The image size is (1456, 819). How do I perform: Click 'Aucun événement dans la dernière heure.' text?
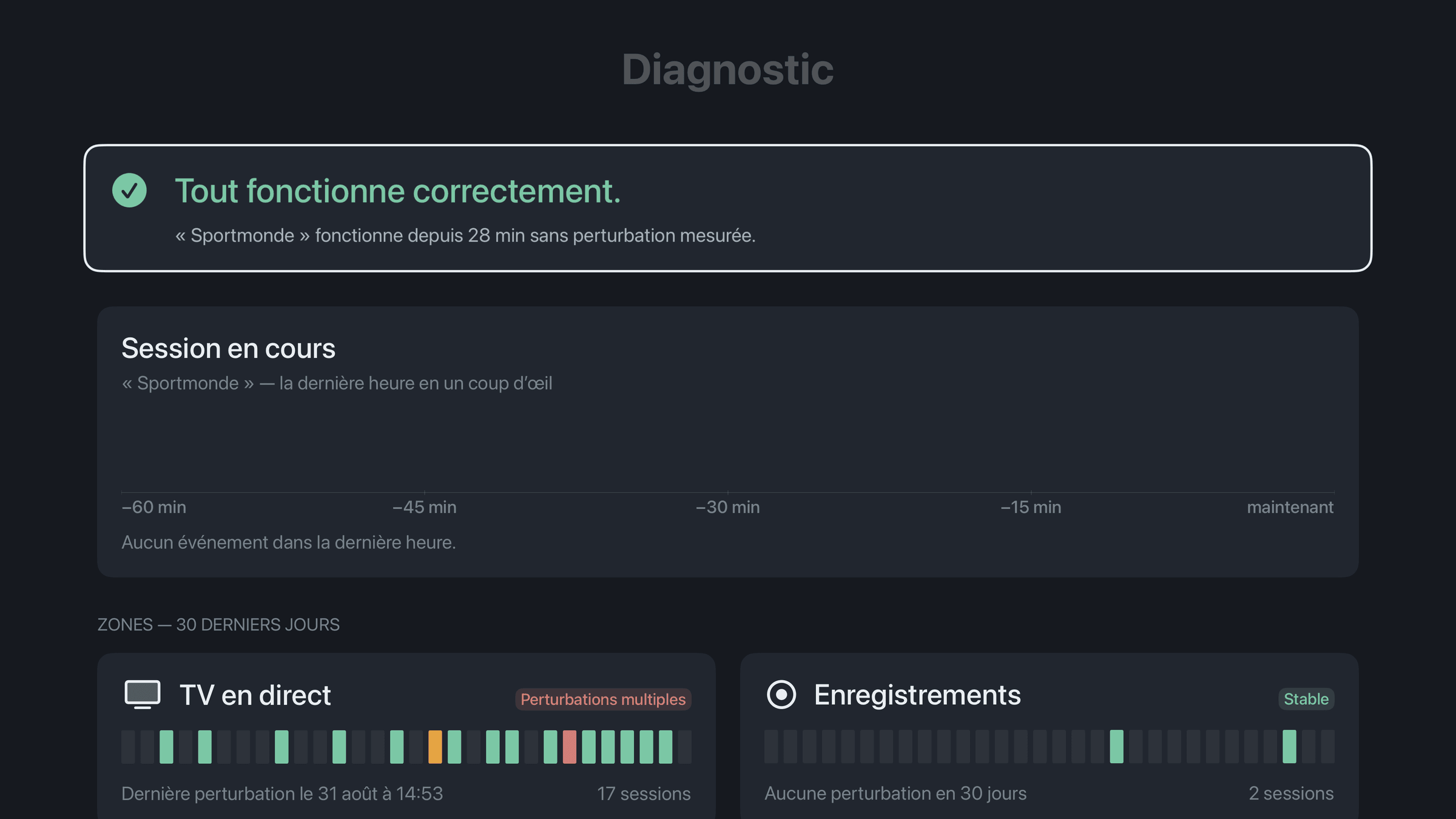[x=289, y=542]
